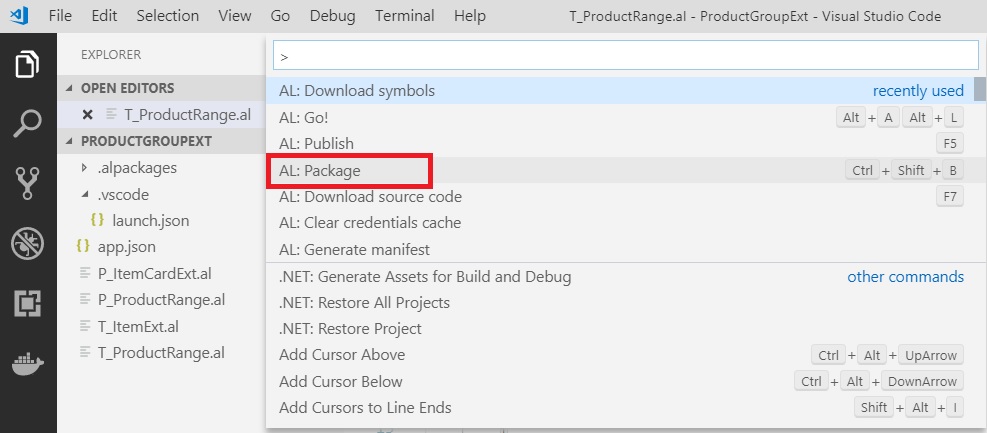This screenshot has height=433, width=987.
Task: Close T_ProductRange.al in Open Editors
Action: [x=87, y=115]
